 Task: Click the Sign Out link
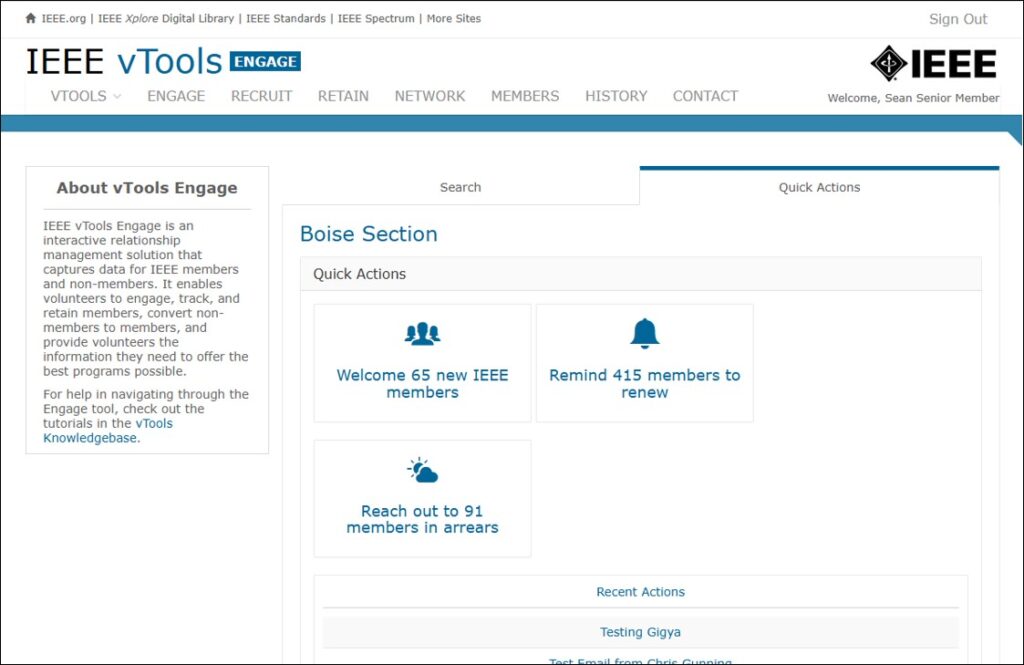pyautogui.click(x=958, y=19)
